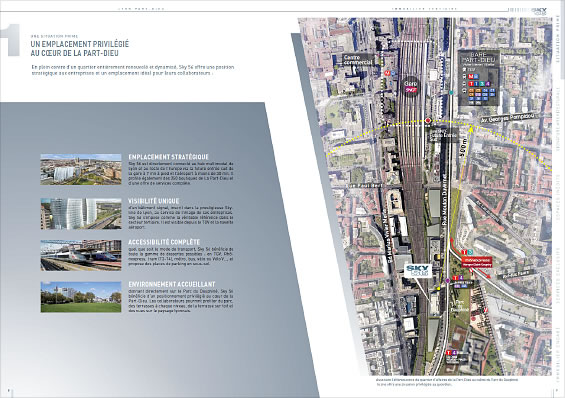Select the Emplacement Stratégique heading
The height and width of the screenshot is (398, 565).
pyautogui.click(x=168, y=157)
